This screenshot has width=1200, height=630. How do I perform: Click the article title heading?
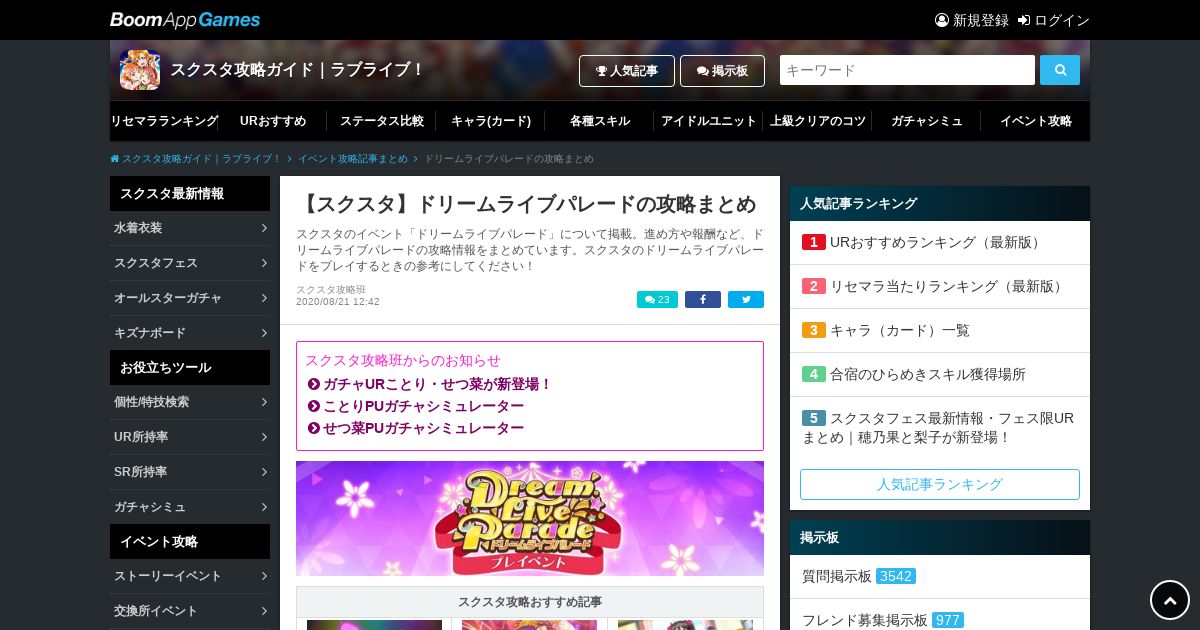pos(527,204)
